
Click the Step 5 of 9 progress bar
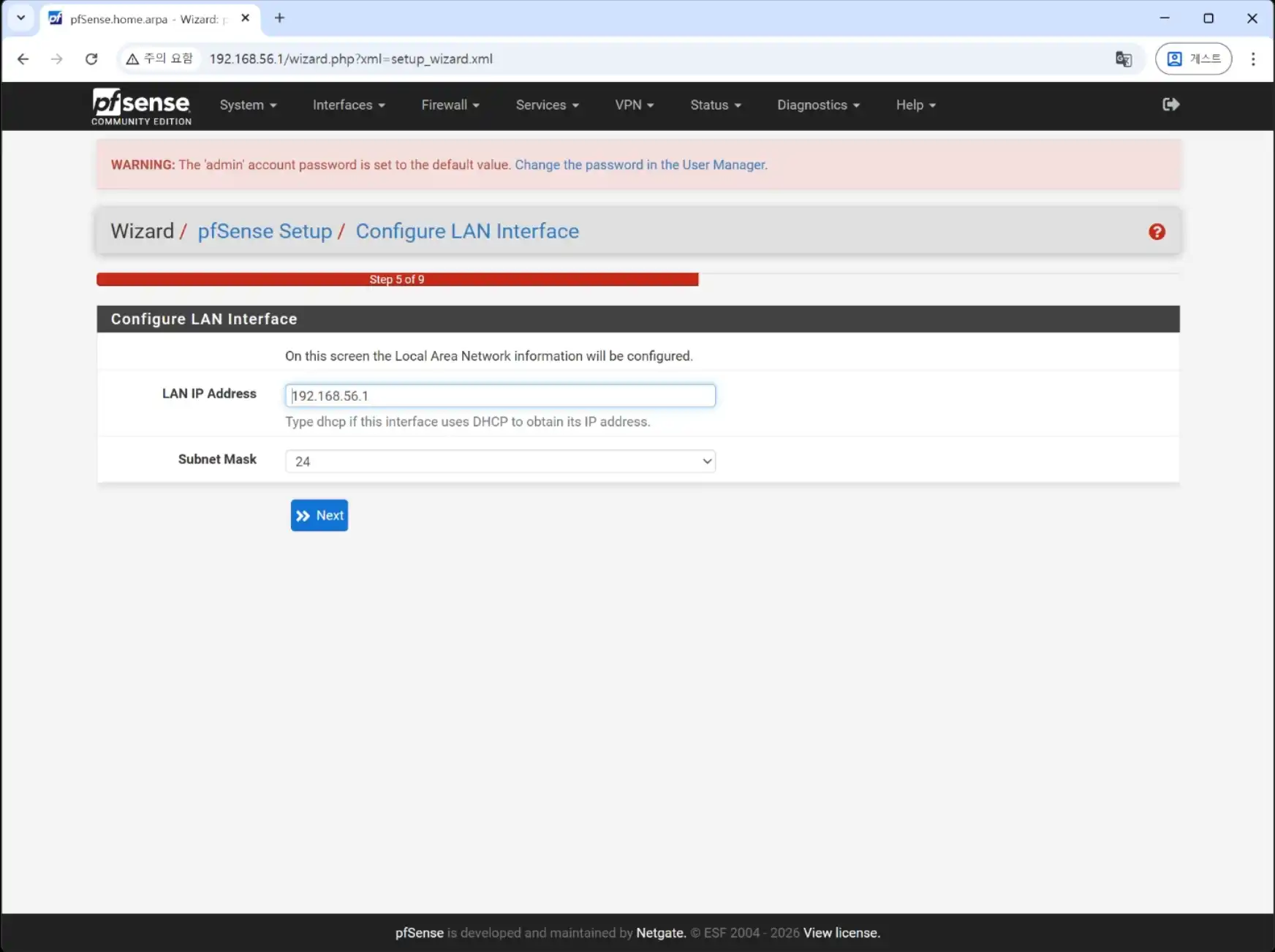tap(397, 279)
